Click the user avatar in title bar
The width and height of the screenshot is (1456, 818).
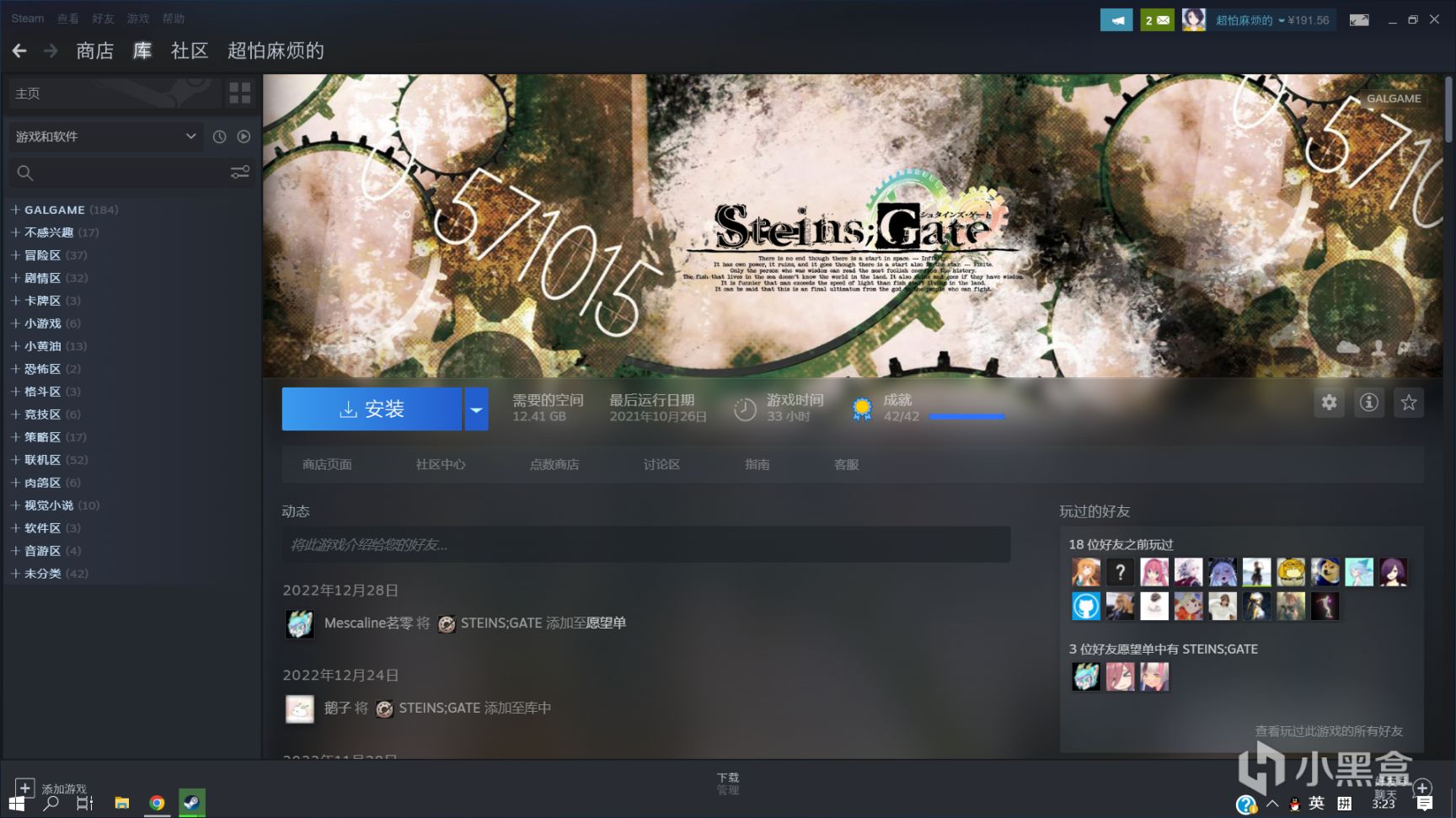[1193, 19]
